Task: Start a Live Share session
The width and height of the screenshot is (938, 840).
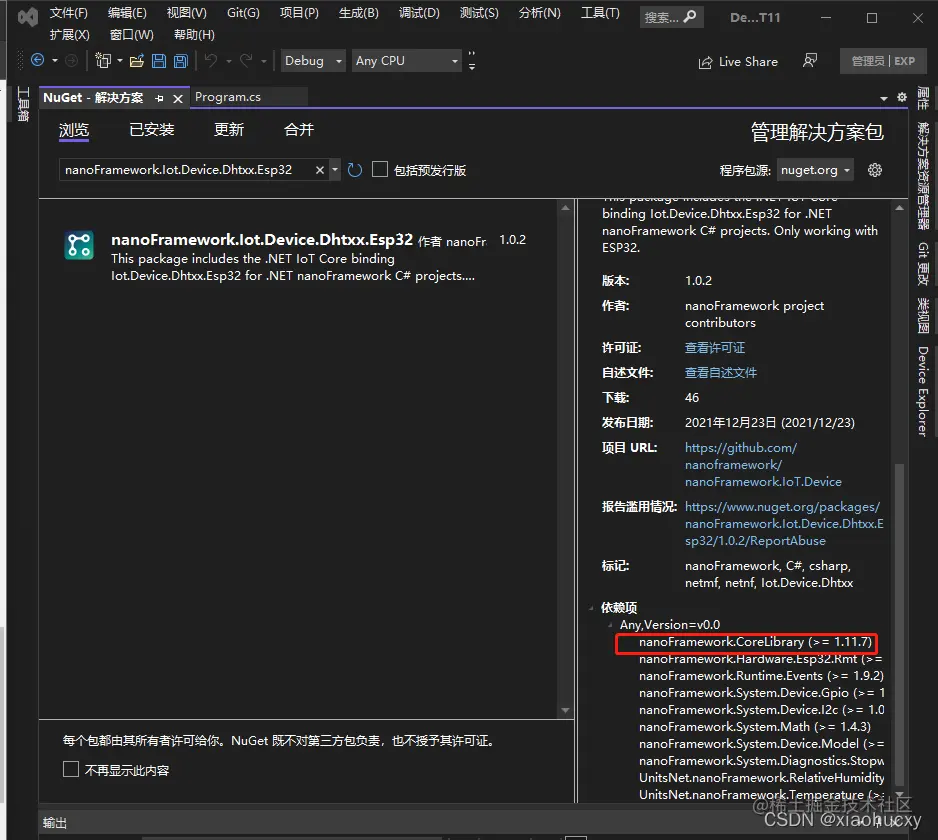Action: 738,62
